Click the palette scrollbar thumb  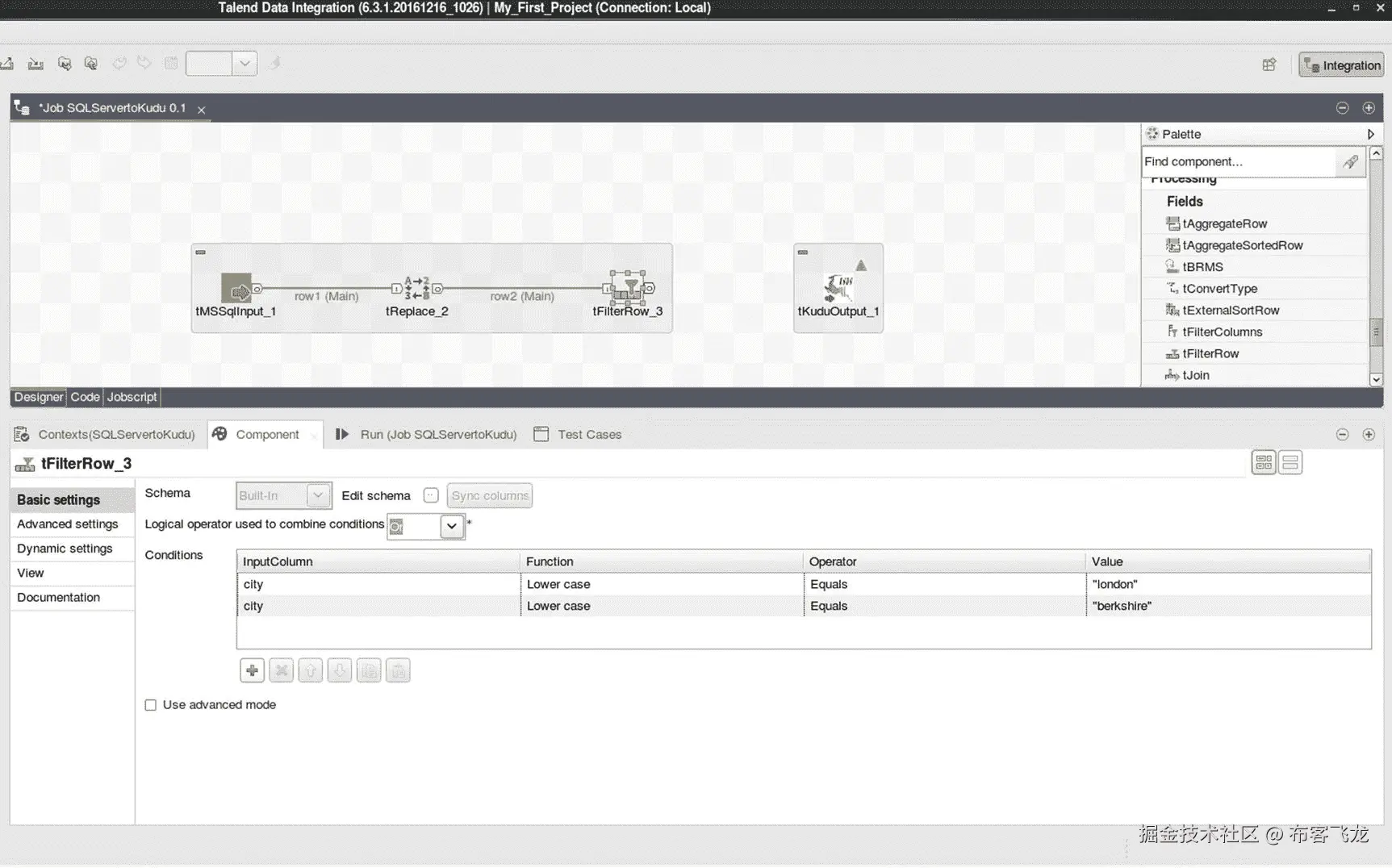(x=1377, y=331)
